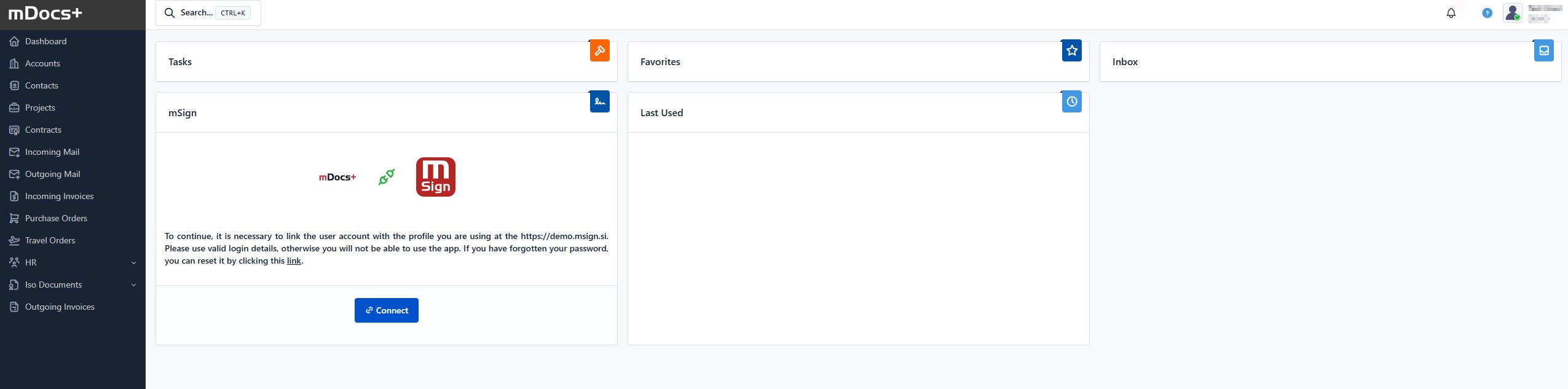The width and height of the screenshot is (1568, 389).
Task: Click the Inbox tray icon
Action: 1543,51
